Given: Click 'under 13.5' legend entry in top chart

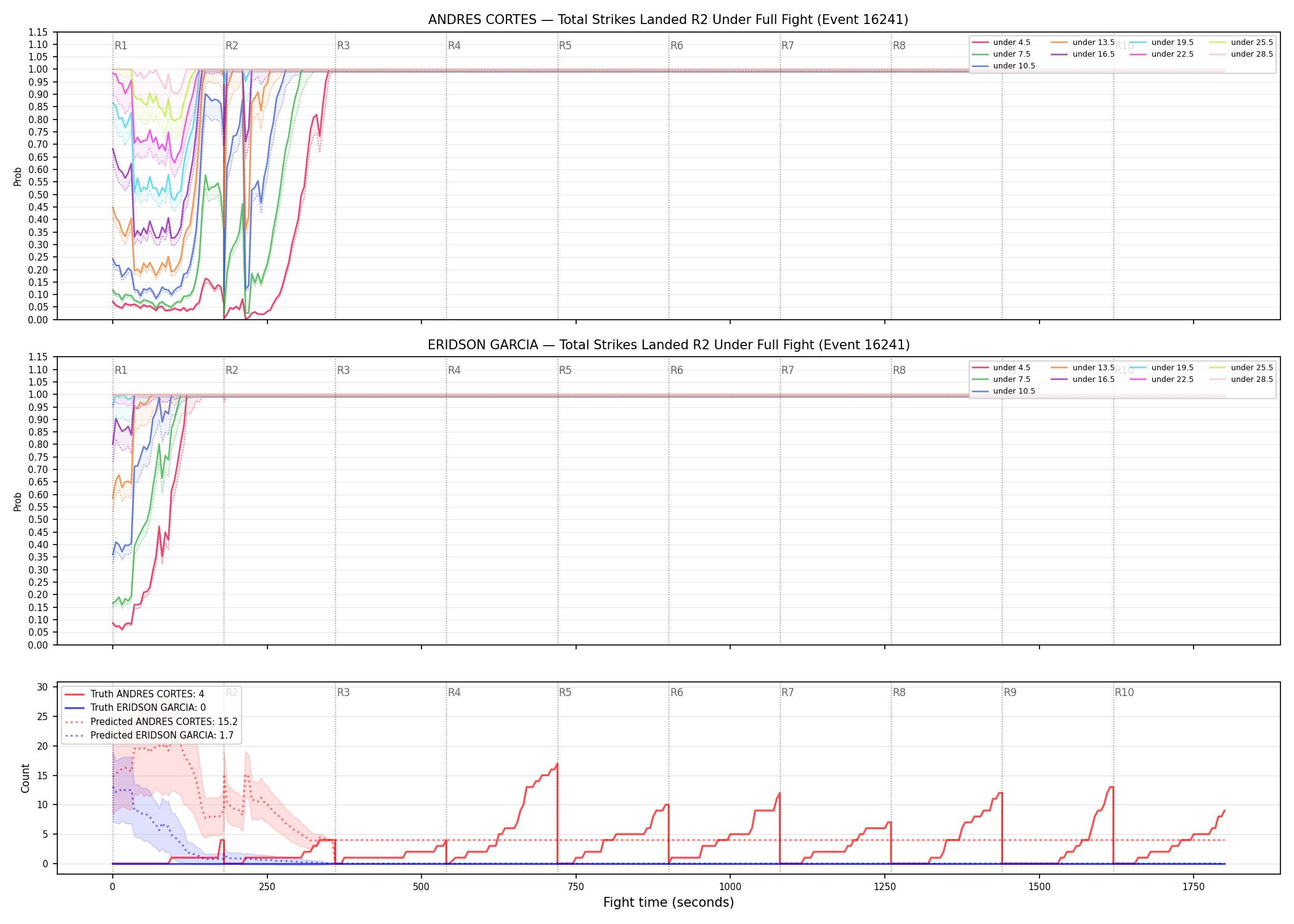Looking at the screenshot, I should (x=1083, y=43).
